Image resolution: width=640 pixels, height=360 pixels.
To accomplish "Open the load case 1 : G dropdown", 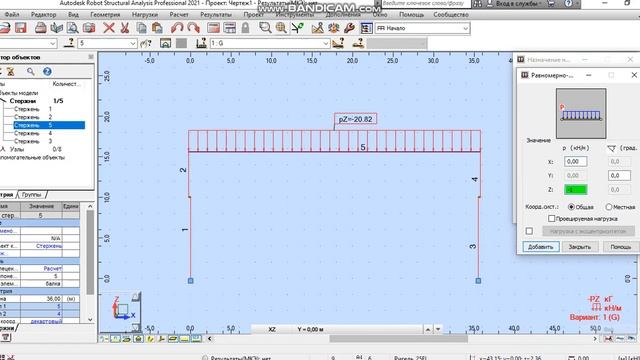I will coord(326,43).
